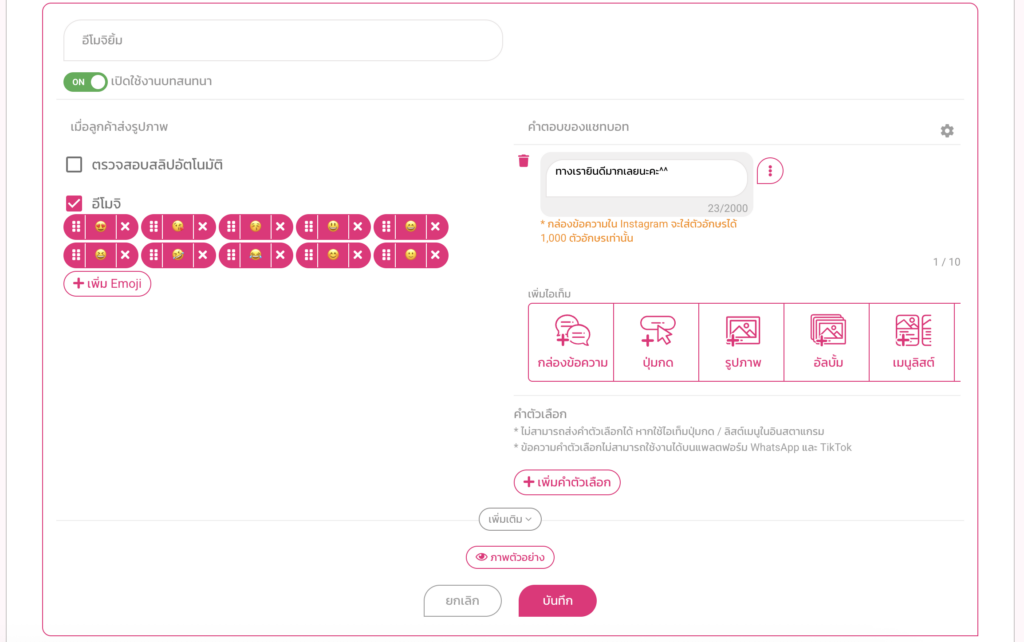
Task: Remove the tears-of-joy emoji chip
Action: click(x=281, y=256)
